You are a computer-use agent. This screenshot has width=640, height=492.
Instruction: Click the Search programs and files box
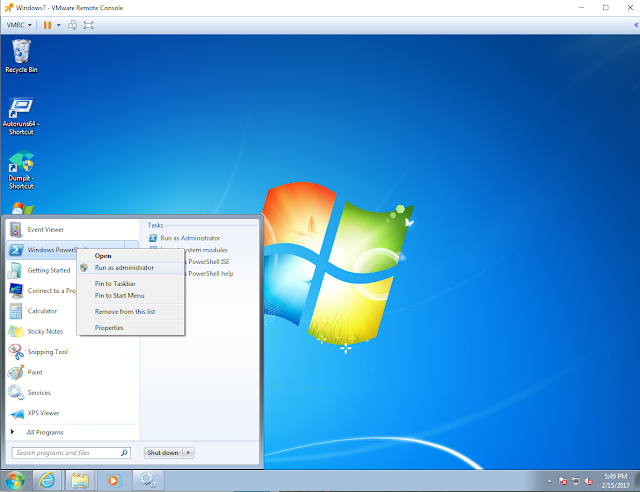(x=71, y=453)
